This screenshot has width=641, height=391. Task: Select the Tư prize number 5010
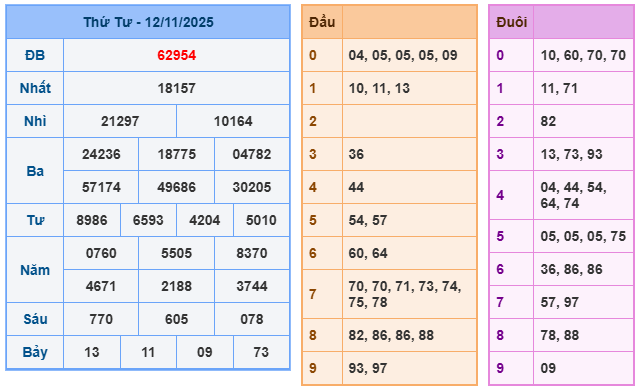(x=261, y=220)
